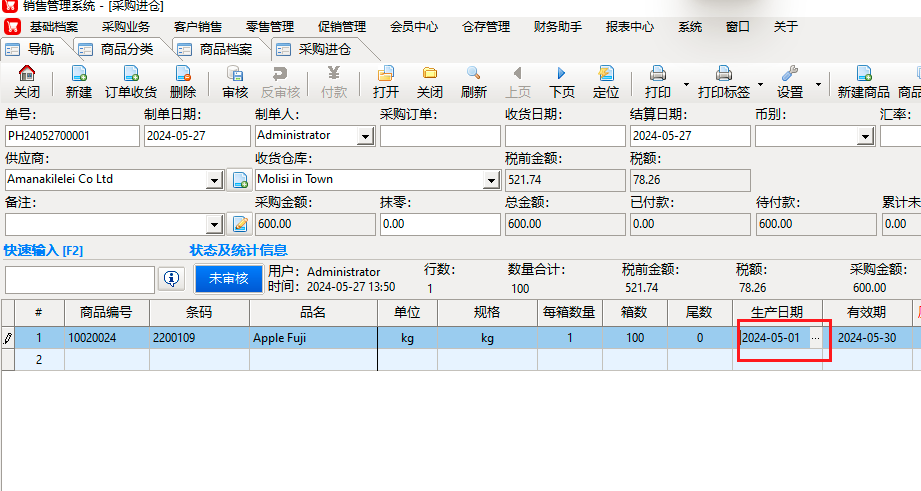Click the 收货日期 input field
The height and width of the screenshot is (491, 921).
565,136
